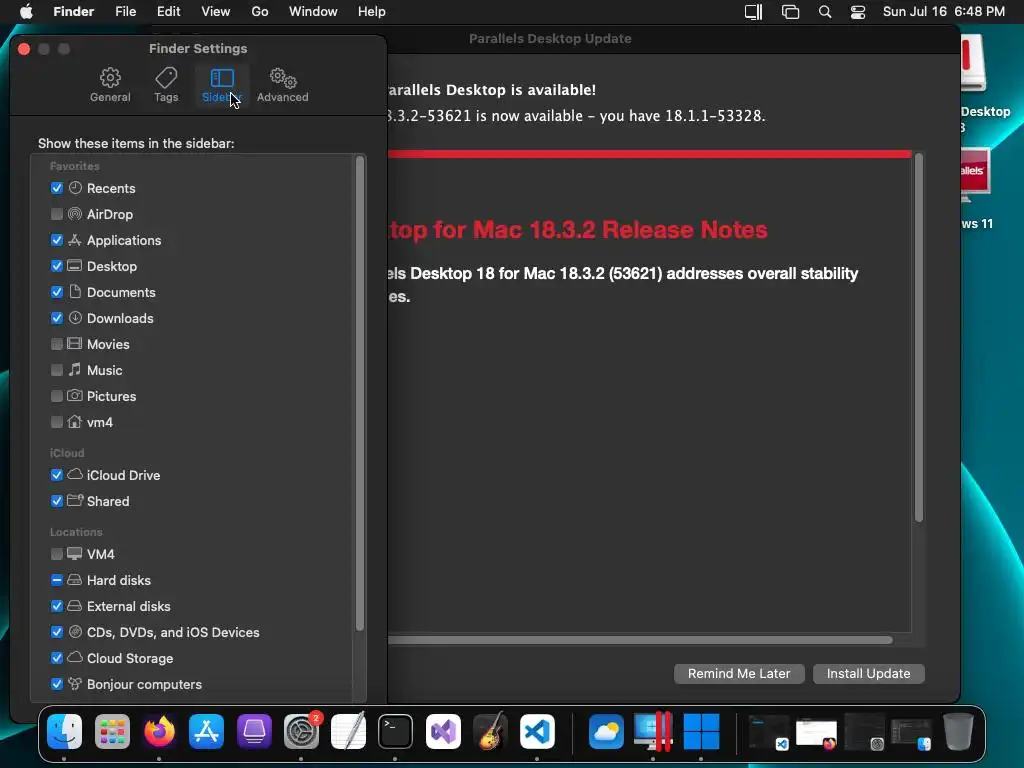1024x768 pixels.
Task: Open the Finder menu
Action: pyautogui.click(x=73, y=12)
